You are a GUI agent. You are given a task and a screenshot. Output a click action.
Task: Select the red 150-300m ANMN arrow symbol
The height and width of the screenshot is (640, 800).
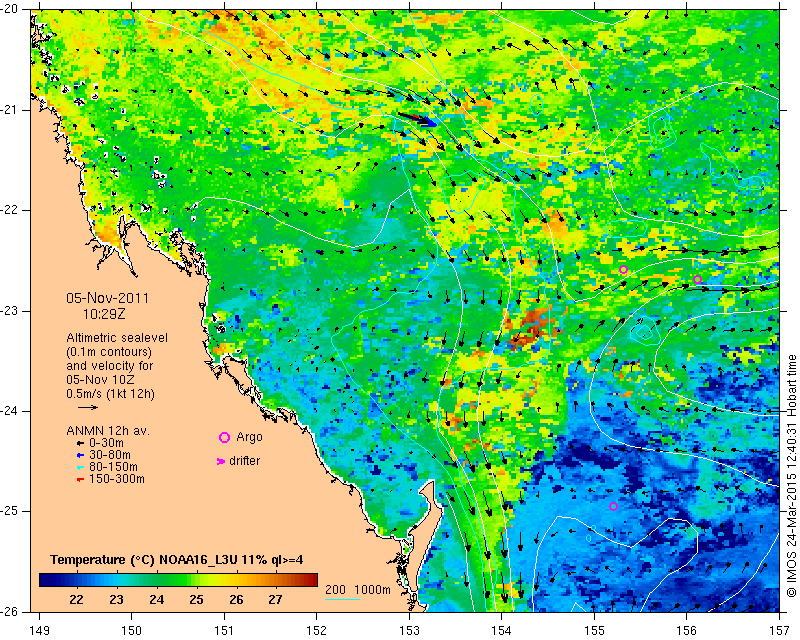[80, 480]
